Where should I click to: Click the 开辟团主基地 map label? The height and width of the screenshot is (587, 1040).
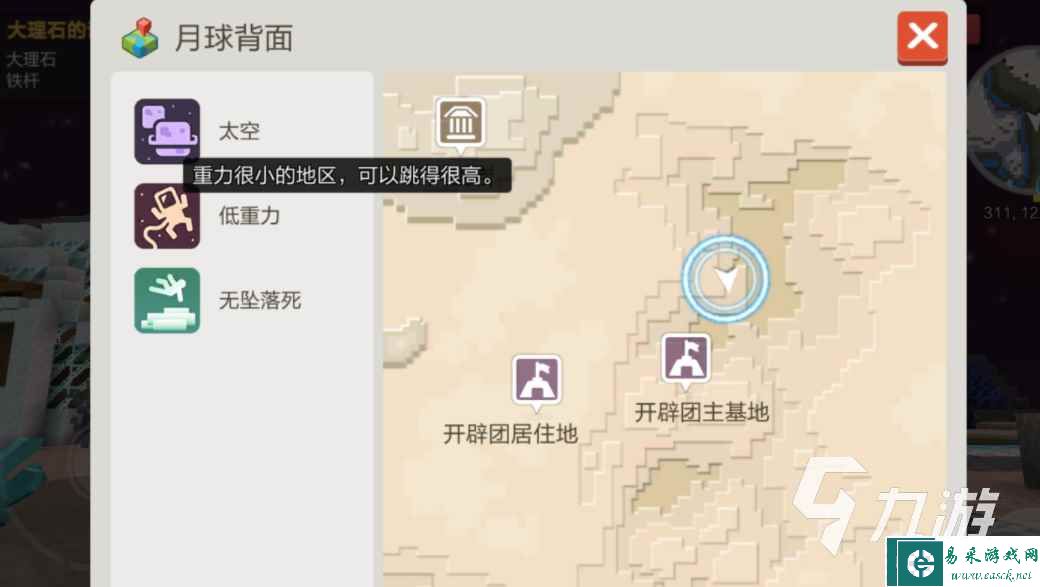(x=702, y=412)
